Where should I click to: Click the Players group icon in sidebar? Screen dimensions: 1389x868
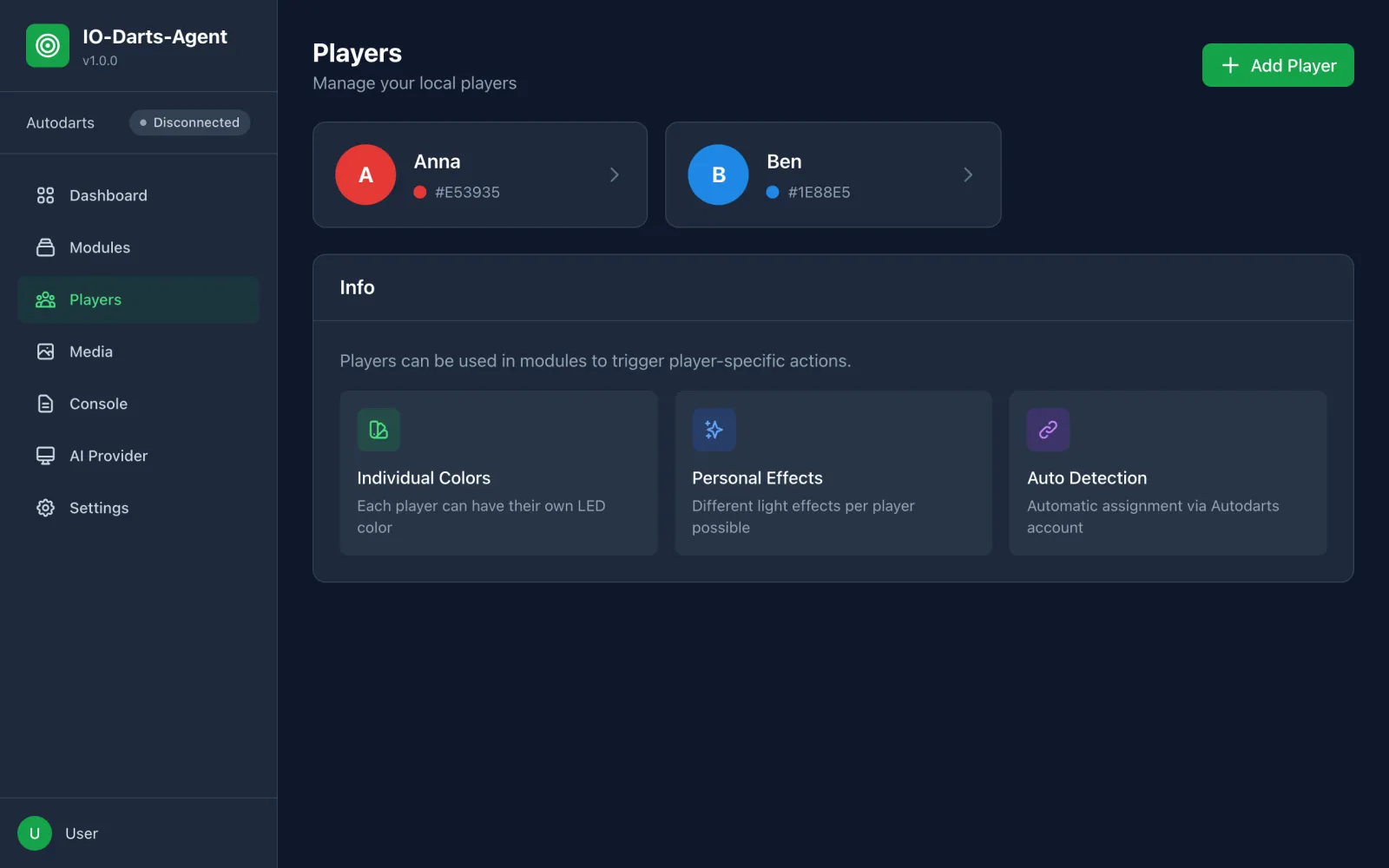[x=45, y=299]
